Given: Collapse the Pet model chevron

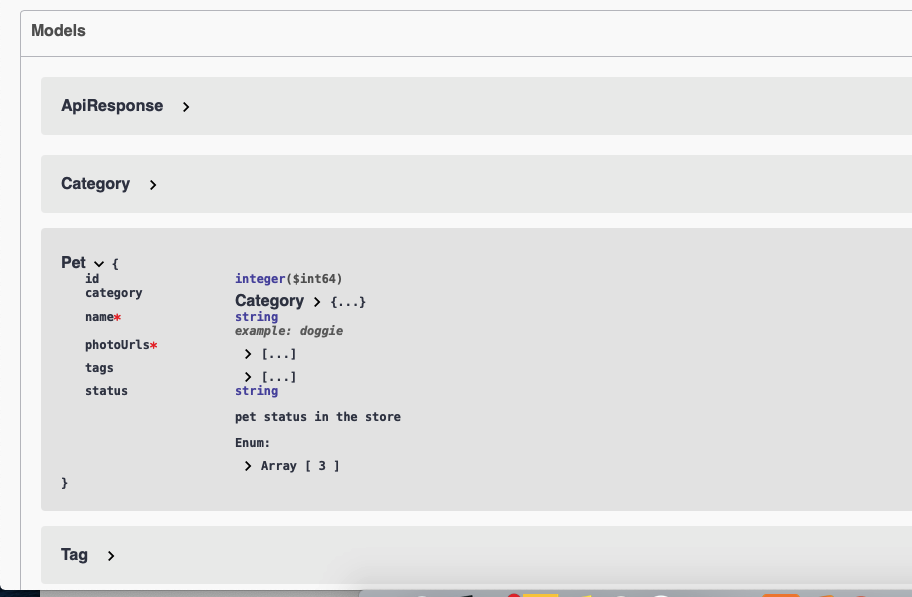Looking at the screenshot, I should (x=99, y=264).
